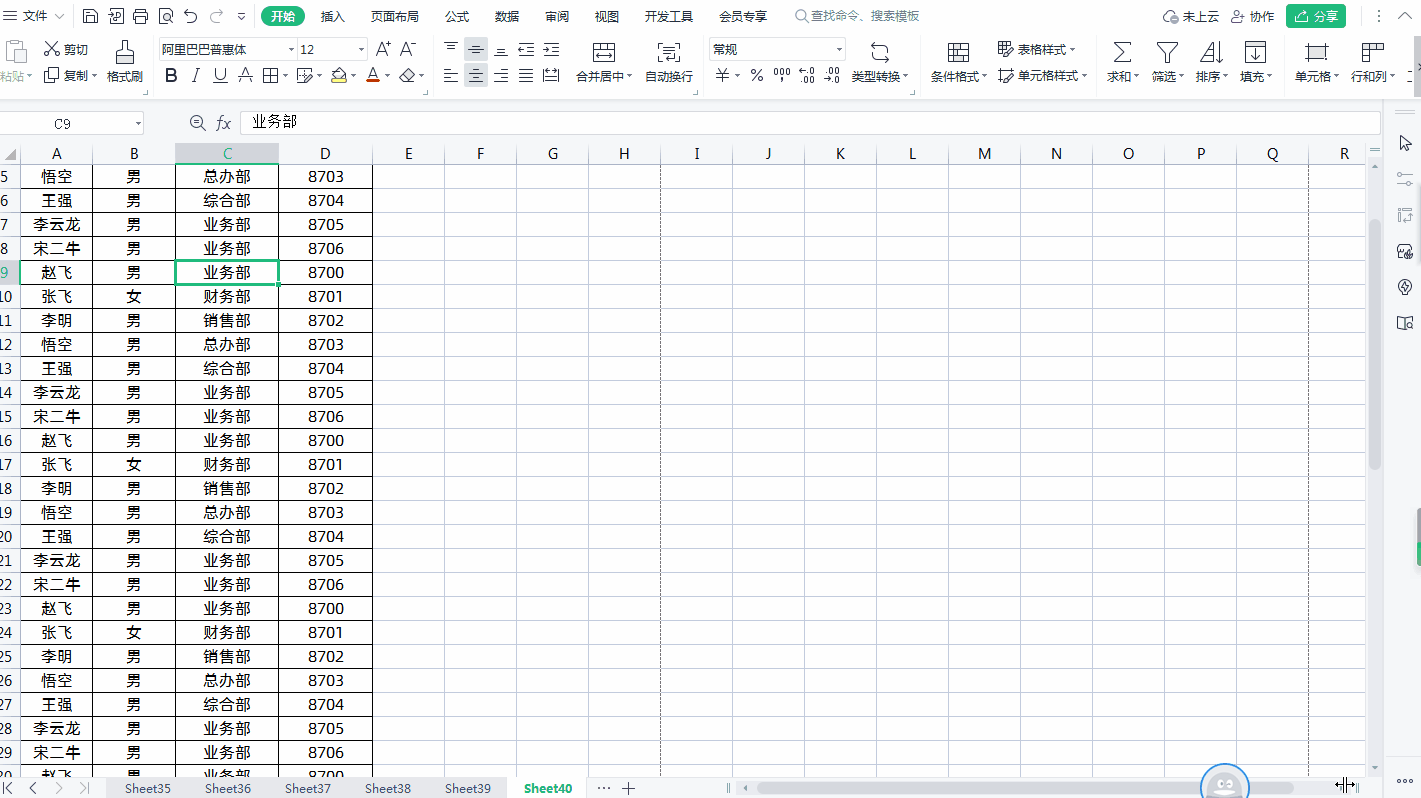
Task: Redo the last undone action
Action: [x=216, y=17]
